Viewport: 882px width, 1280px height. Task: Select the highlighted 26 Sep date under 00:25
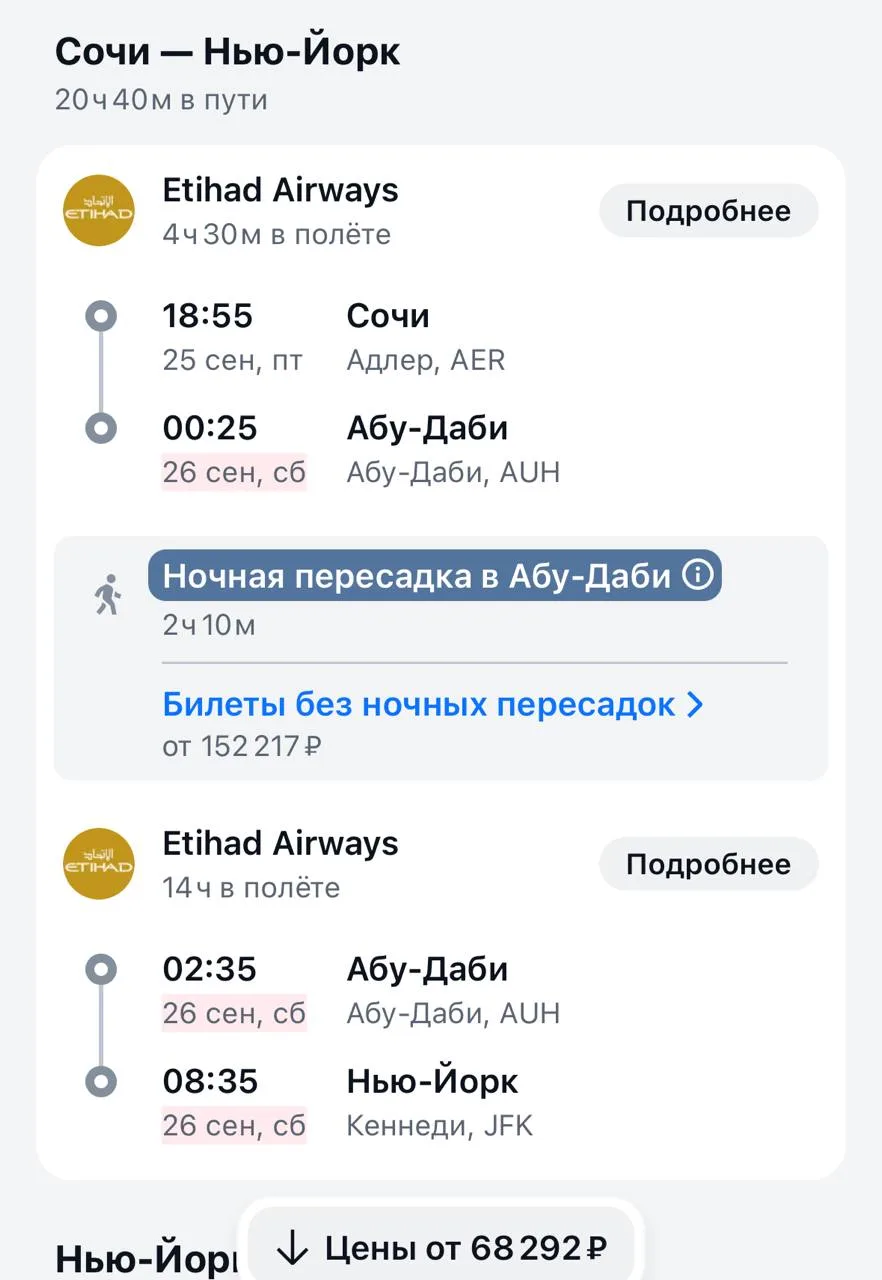tap(234, 471)
